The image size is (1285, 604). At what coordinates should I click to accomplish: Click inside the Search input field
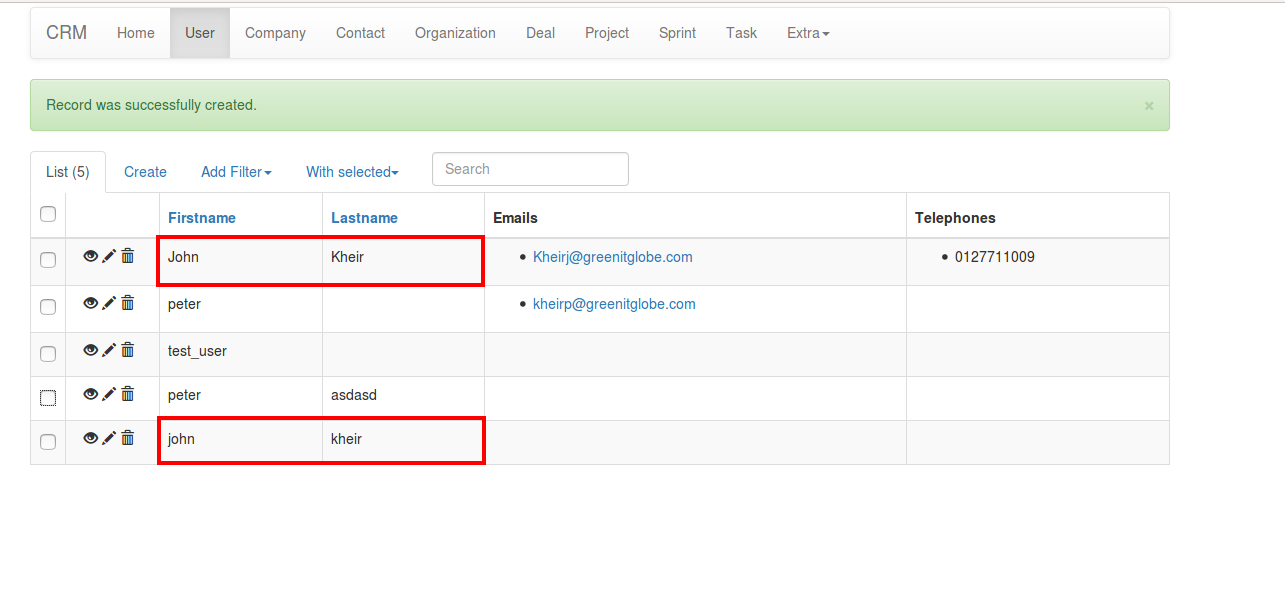(x=530, y=168)
